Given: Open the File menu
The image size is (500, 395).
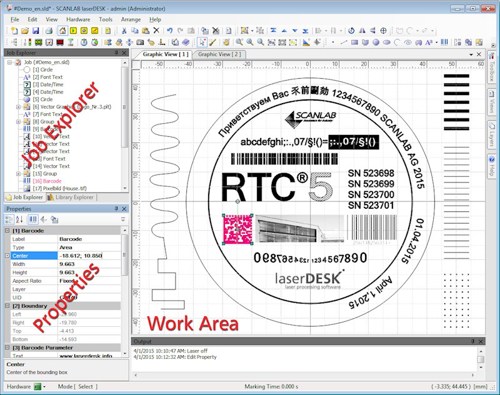Looking at the screenshot, I should (15, 19).
